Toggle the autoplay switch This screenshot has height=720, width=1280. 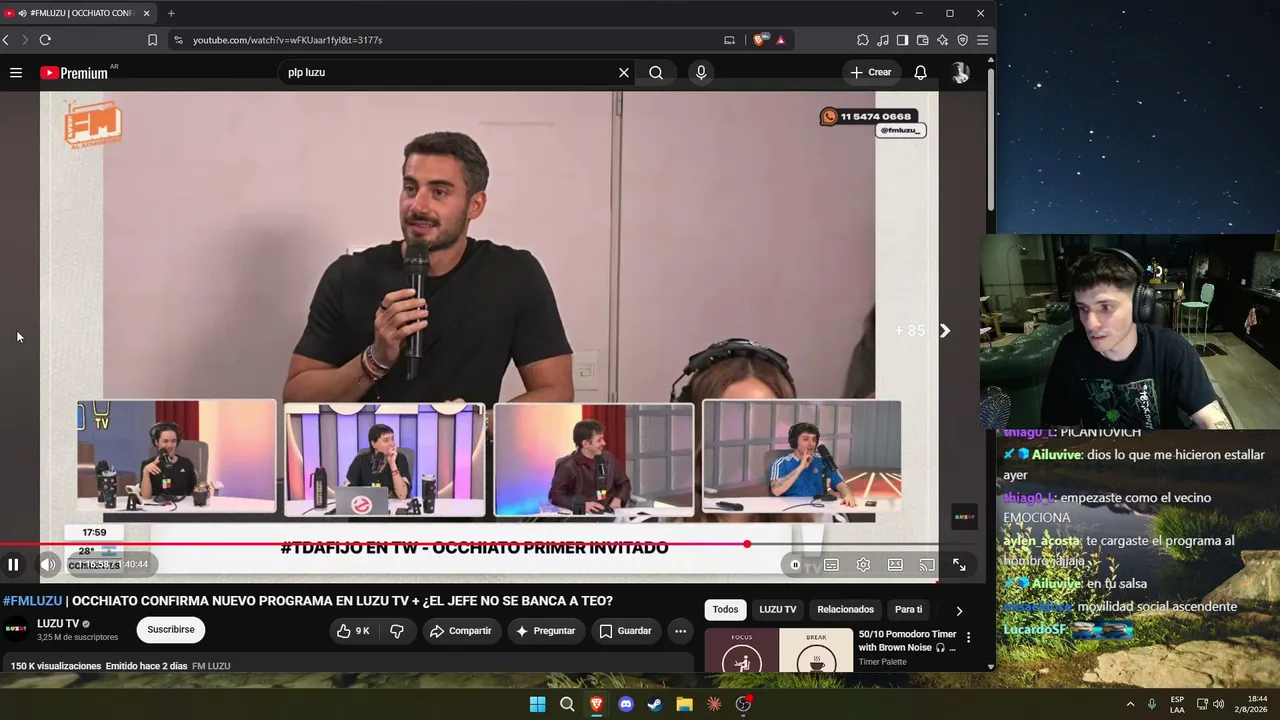coord(796,565)
